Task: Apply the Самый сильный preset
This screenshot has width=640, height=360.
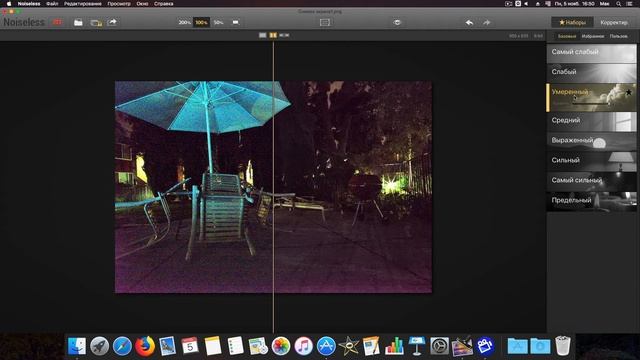Action: point(591,181)
